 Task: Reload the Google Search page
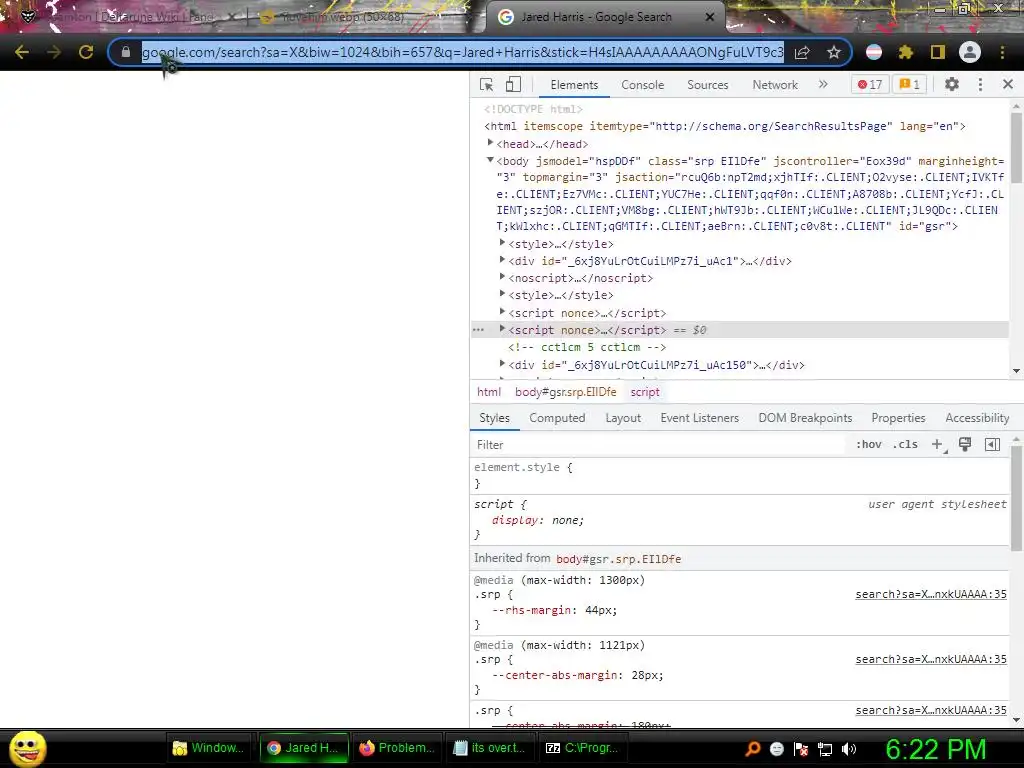[x=86, y=52]
